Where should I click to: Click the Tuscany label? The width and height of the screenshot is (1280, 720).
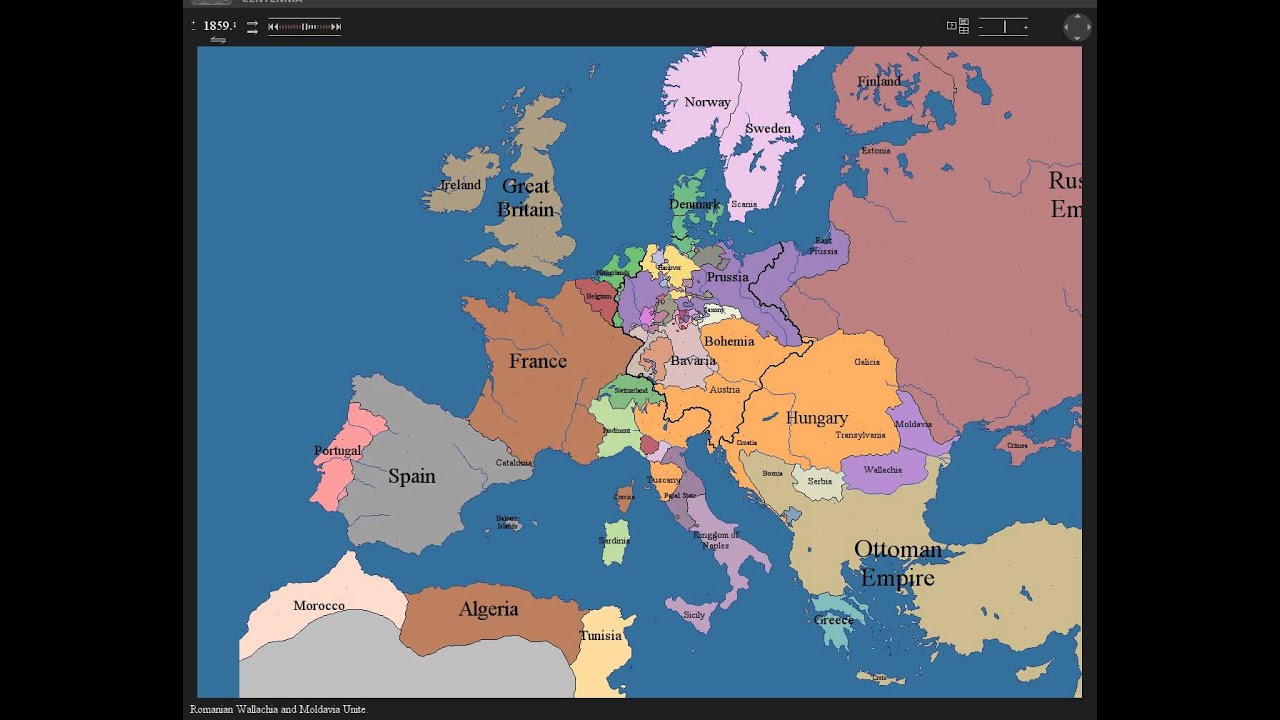tap(664, 480)
